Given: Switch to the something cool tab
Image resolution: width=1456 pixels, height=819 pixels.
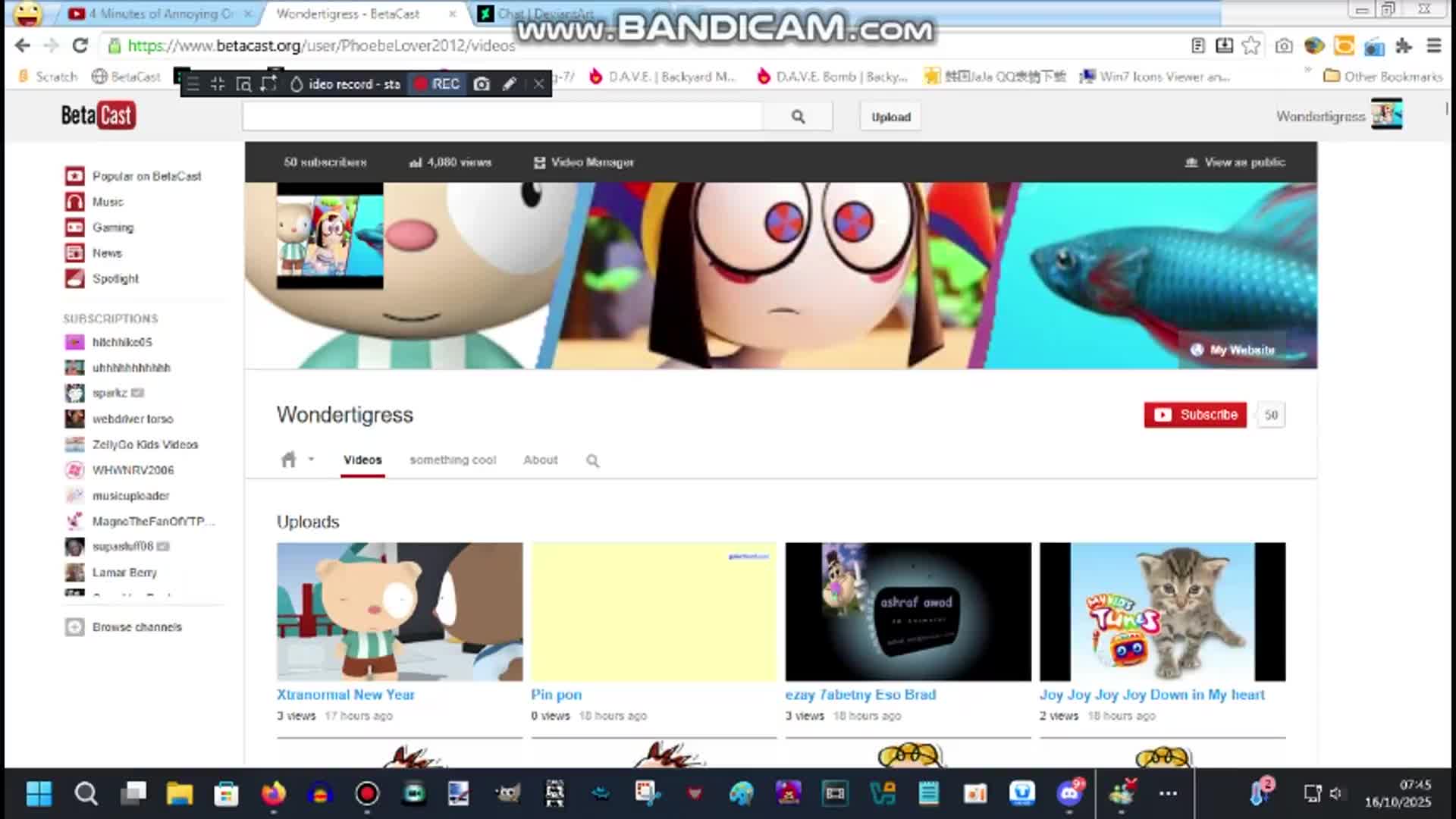Looking at the screenshot, I should 453,460.
